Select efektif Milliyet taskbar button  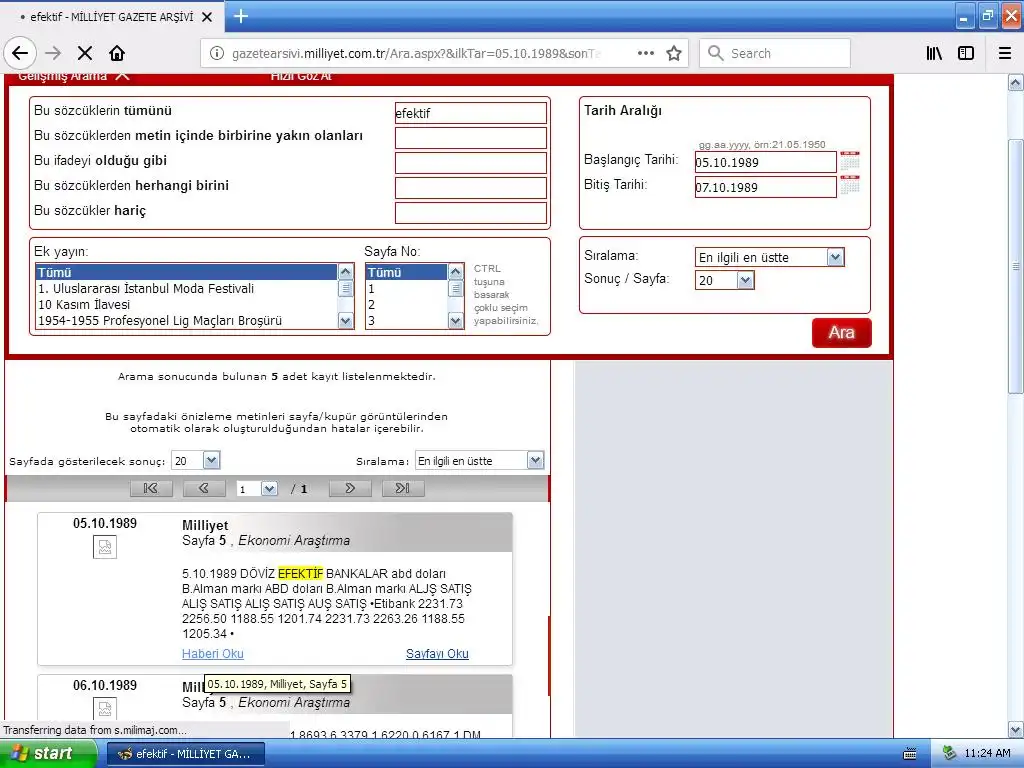click(185, 754)
